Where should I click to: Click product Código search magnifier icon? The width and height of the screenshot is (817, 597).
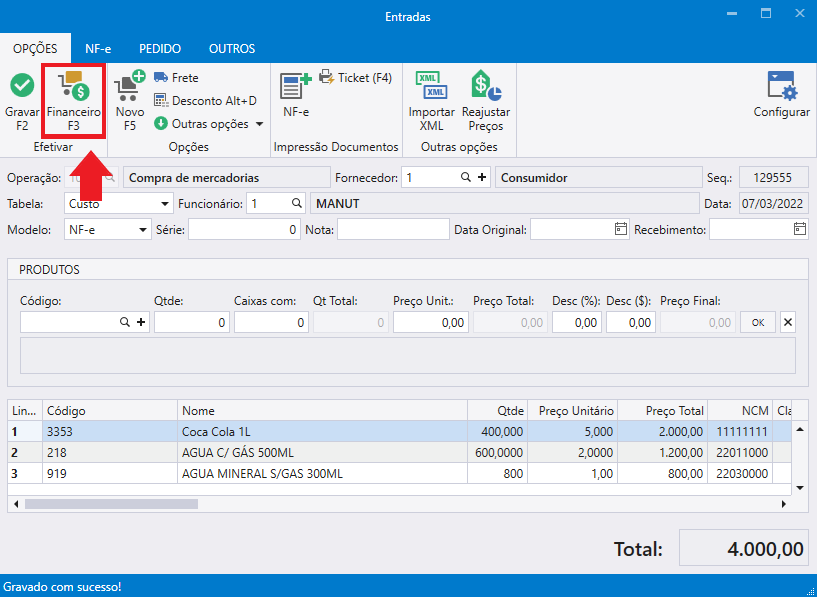(125, 322)
